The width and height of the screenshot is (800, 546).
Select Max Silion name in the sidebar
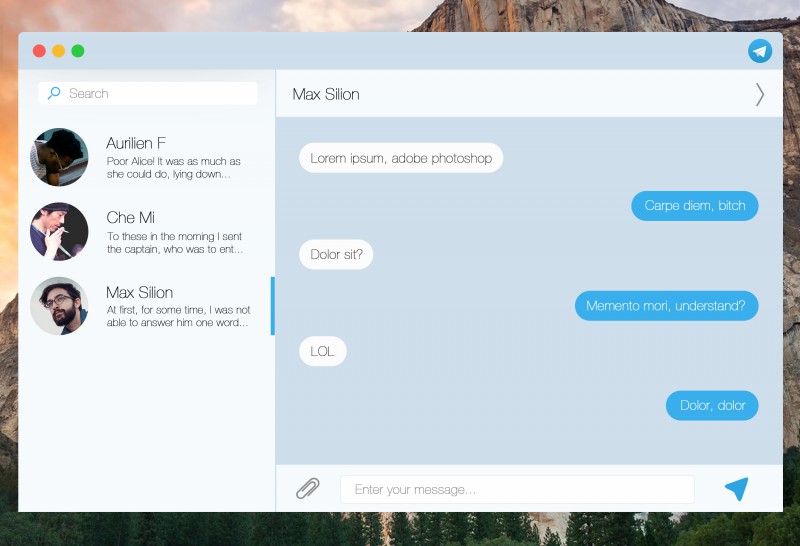pos(140,292)
